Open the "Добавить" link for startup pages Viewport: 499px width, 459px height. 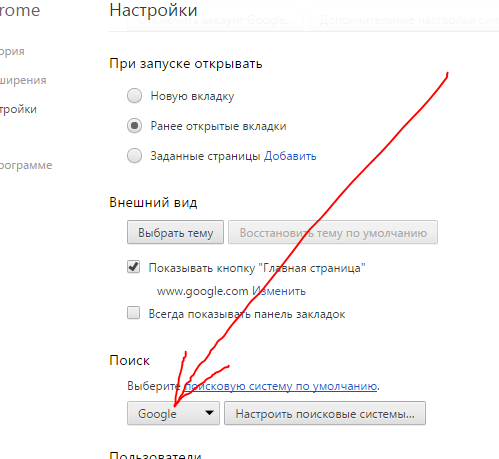point(290,156)
